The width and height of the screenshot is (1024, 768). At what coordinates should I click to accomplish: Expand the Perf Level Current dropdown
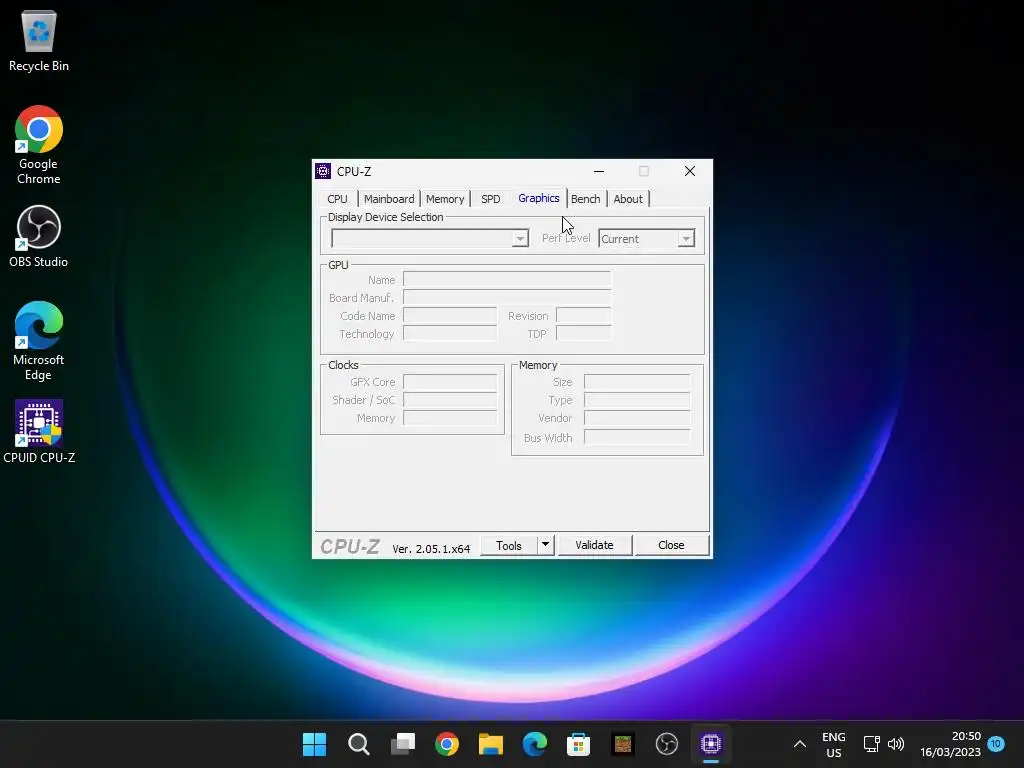[x=686, y=239]
